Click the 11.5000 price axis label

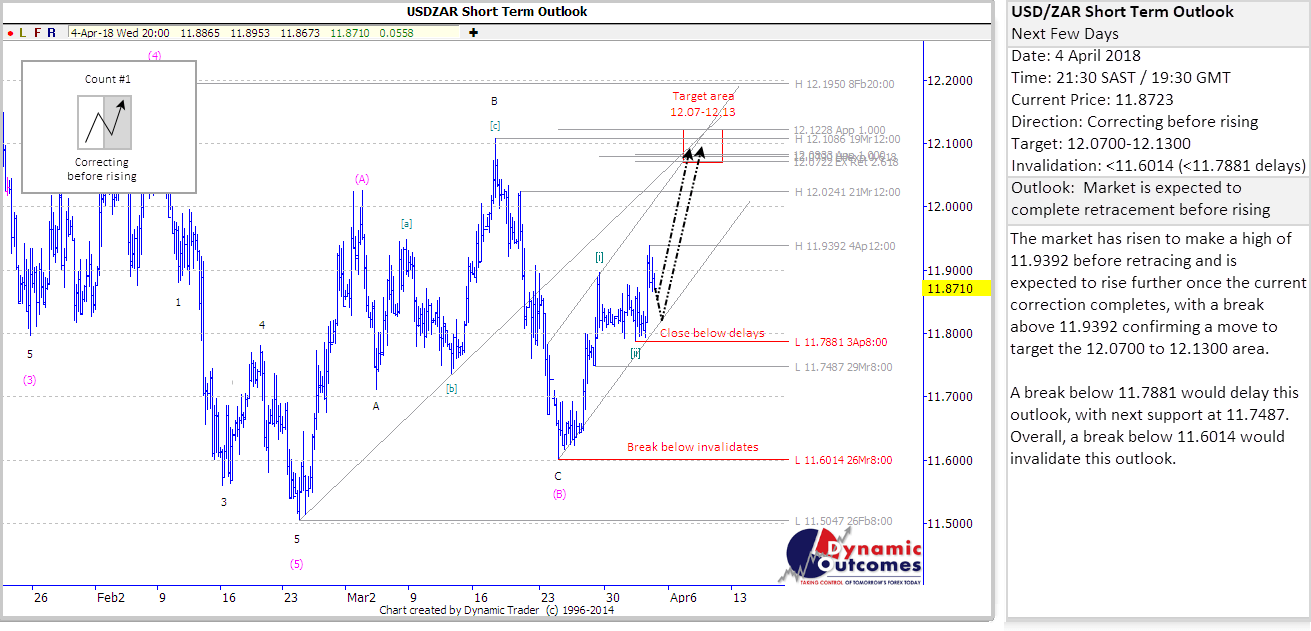pos(949,524)
